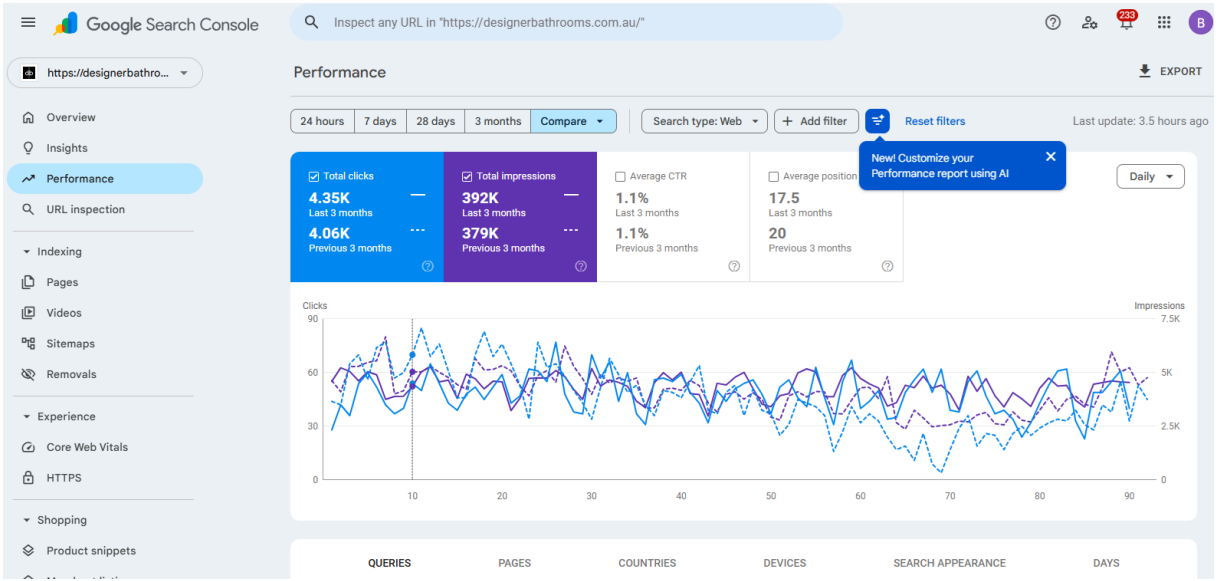
Task: Open the help question mark icon
Action: [1053, 23]
